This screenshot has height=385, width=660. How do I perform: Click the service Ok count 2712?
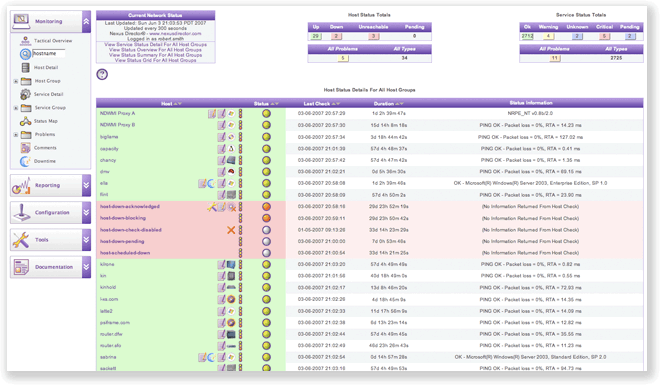527,36
